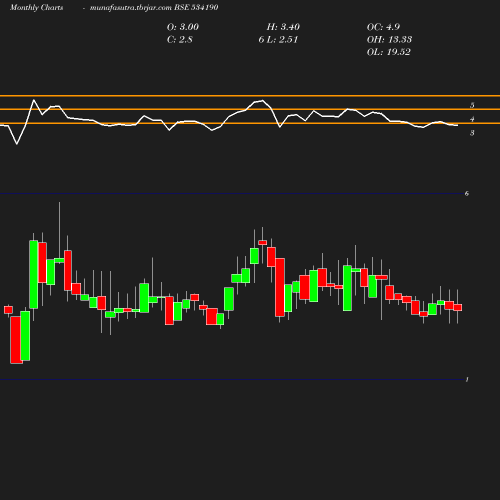
Task: Click price axis label '1'
Action: pos(467,380)
